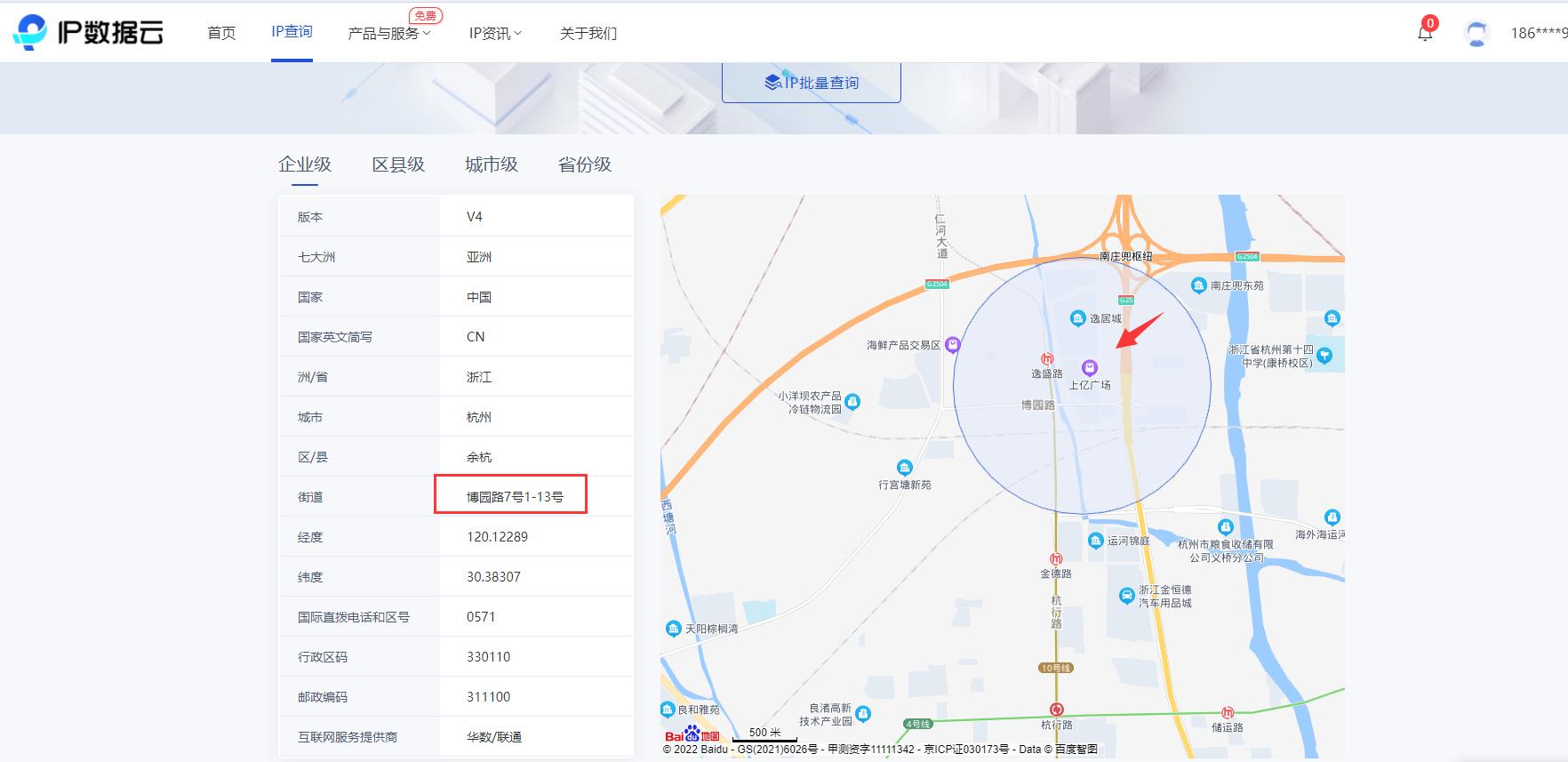The height and width of the screenshot is (762, 1568).
Task: Click the 南庄兜东苑 map marker
Action: [x=1198, y=285]
